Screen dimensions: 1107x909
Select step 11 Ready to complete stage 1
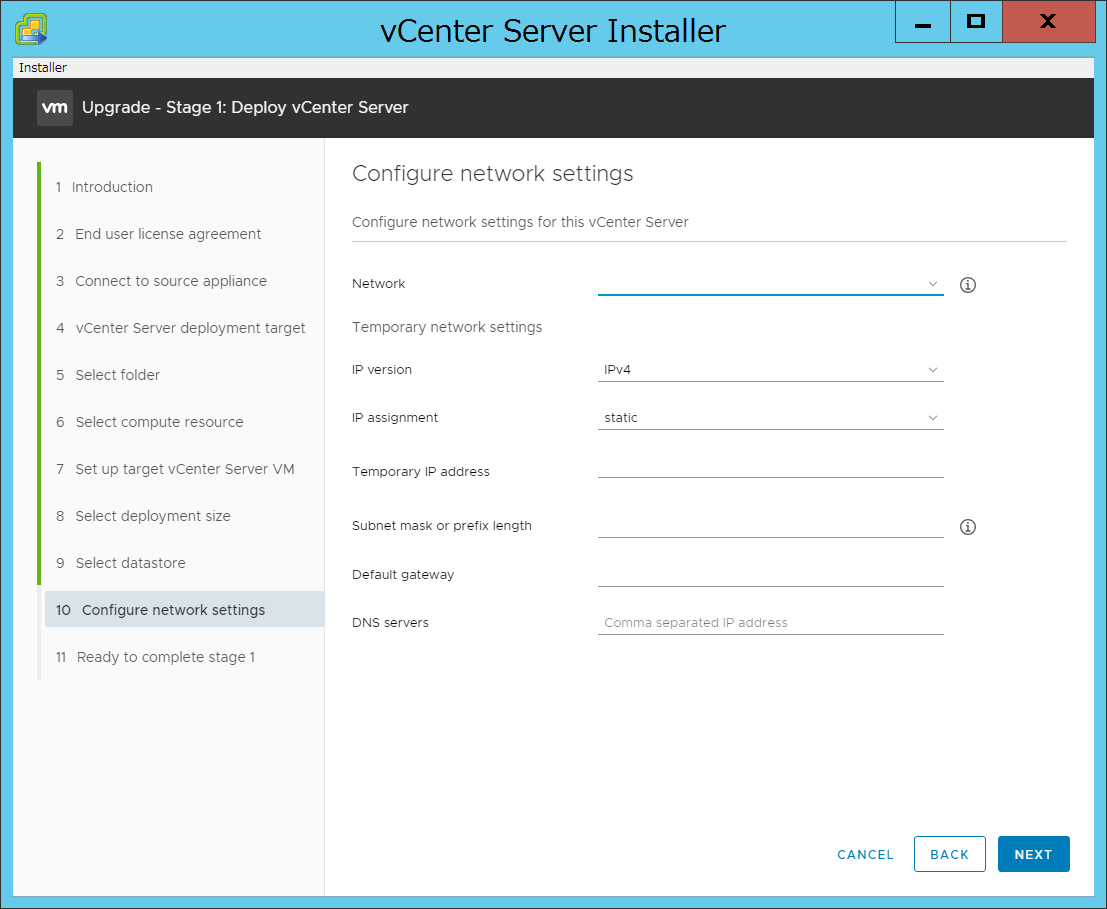[155, 657]
